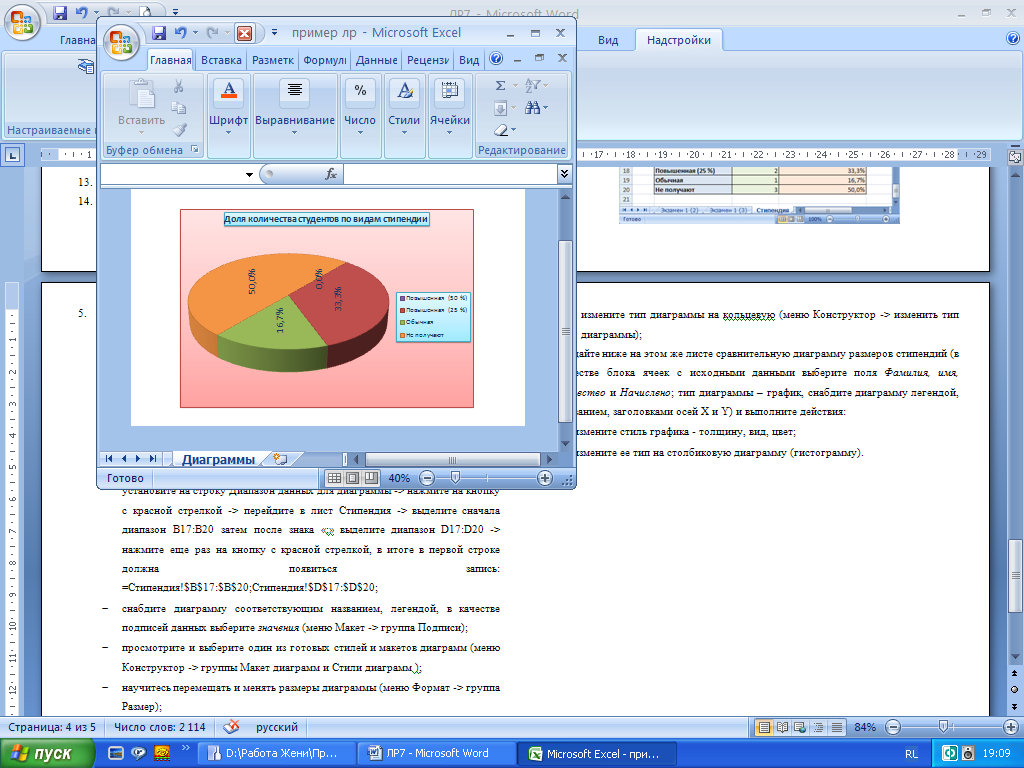Expand the Шрифт group dropdown

(x=228, y=133)
